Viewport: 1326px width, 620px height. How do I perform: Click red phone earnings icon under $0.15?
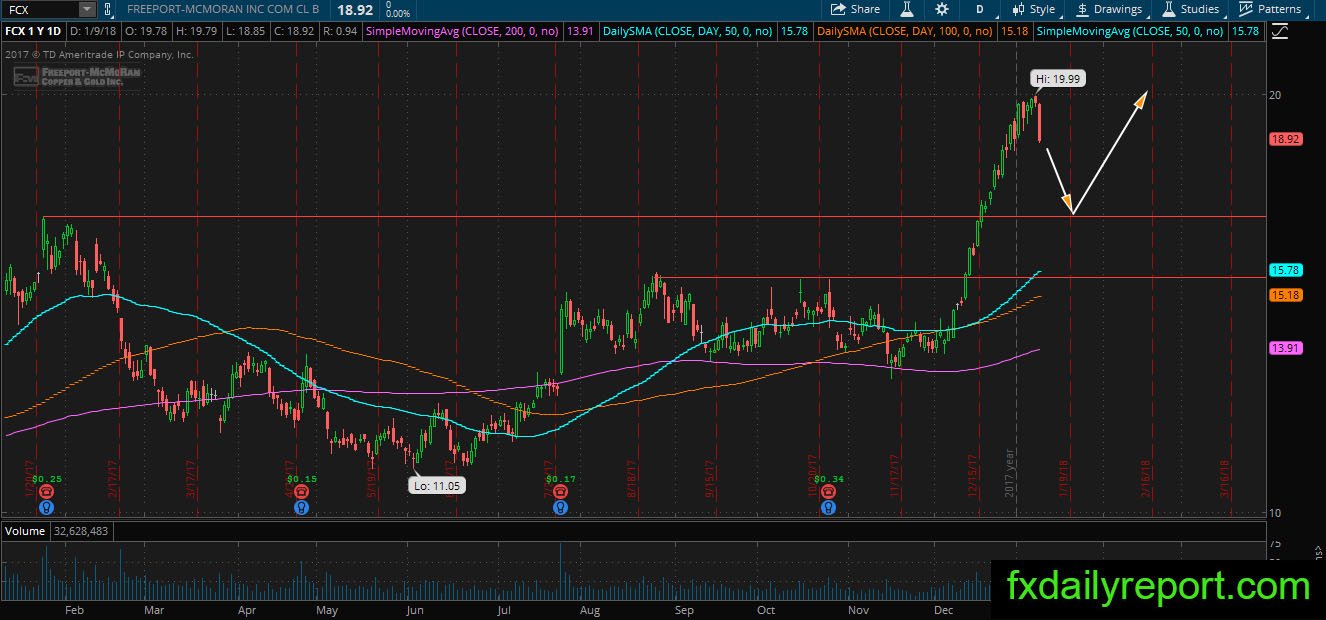coord(301,492)
